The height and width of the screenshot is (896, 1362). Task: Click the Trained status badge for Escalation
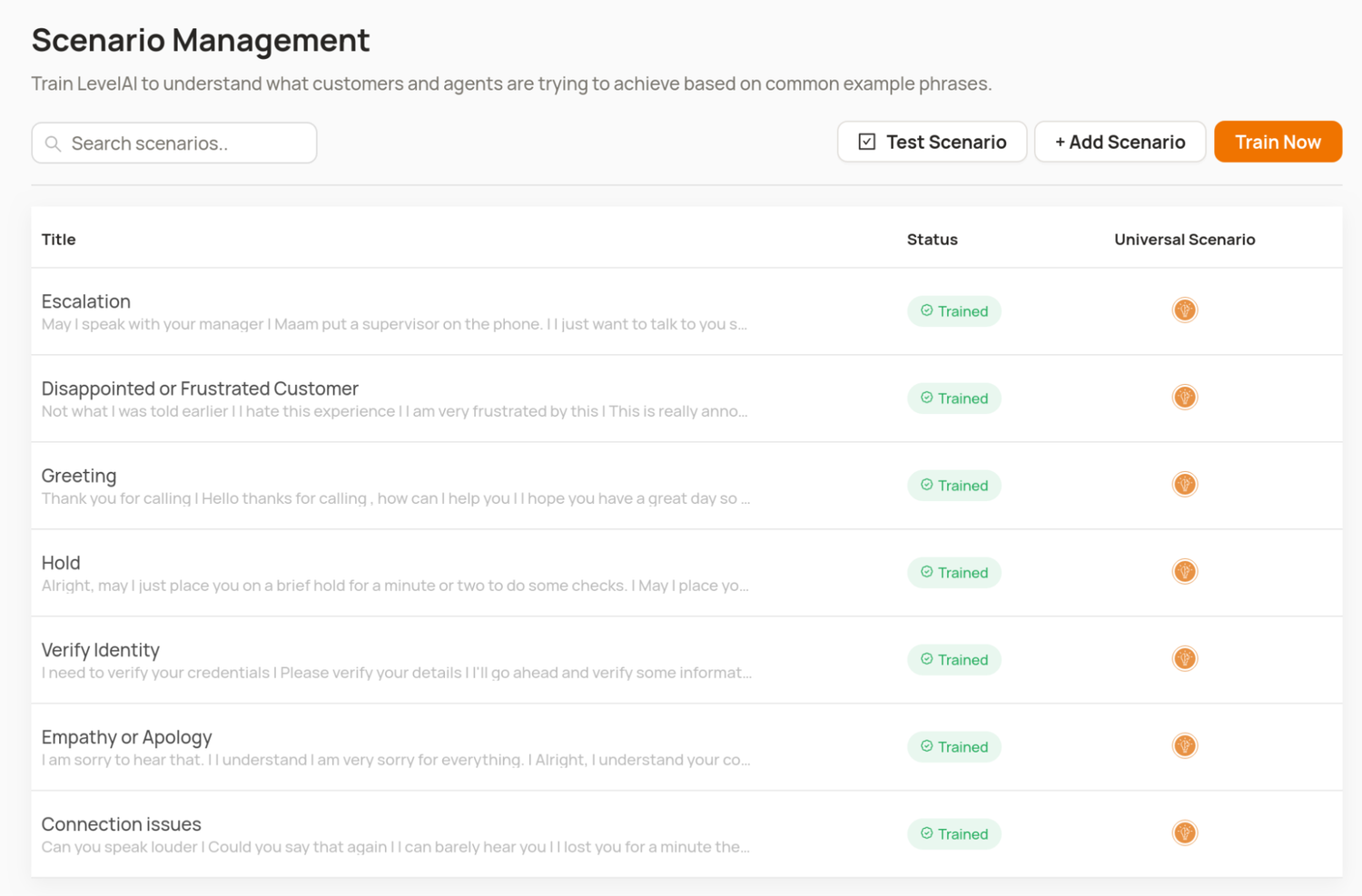[x=953, y=311]
